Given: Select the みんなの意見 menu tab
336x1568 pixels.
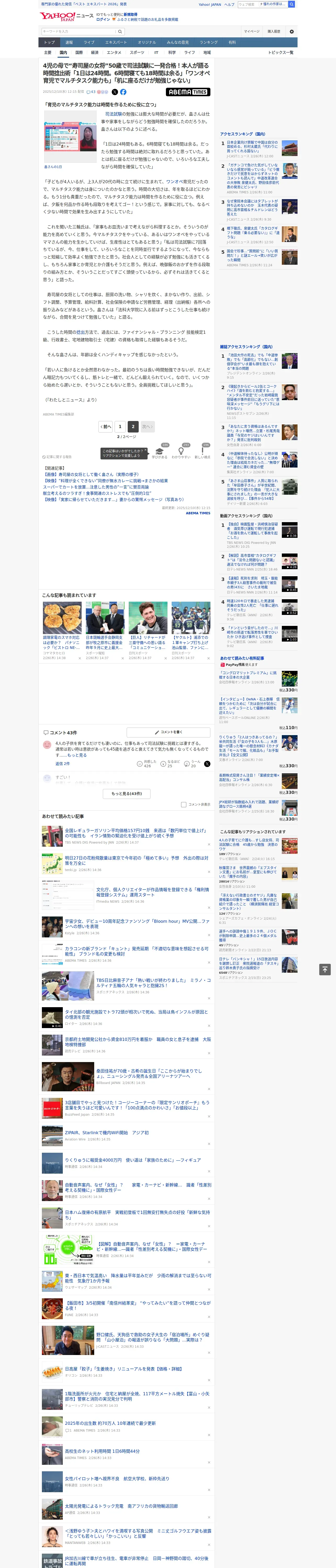Looking at the screenshot, I should 177,42.
